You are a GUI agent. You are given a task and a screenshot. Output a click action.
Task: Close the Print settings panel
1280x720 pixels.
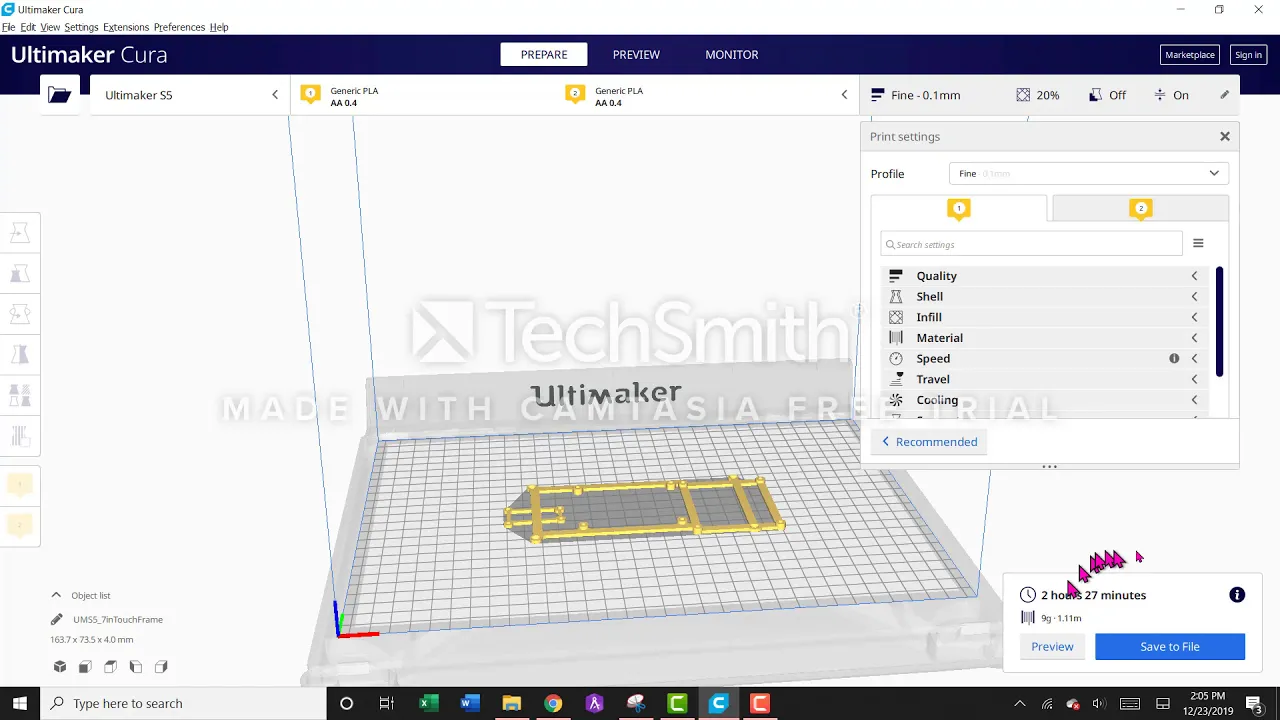[x=1225, y=136]
